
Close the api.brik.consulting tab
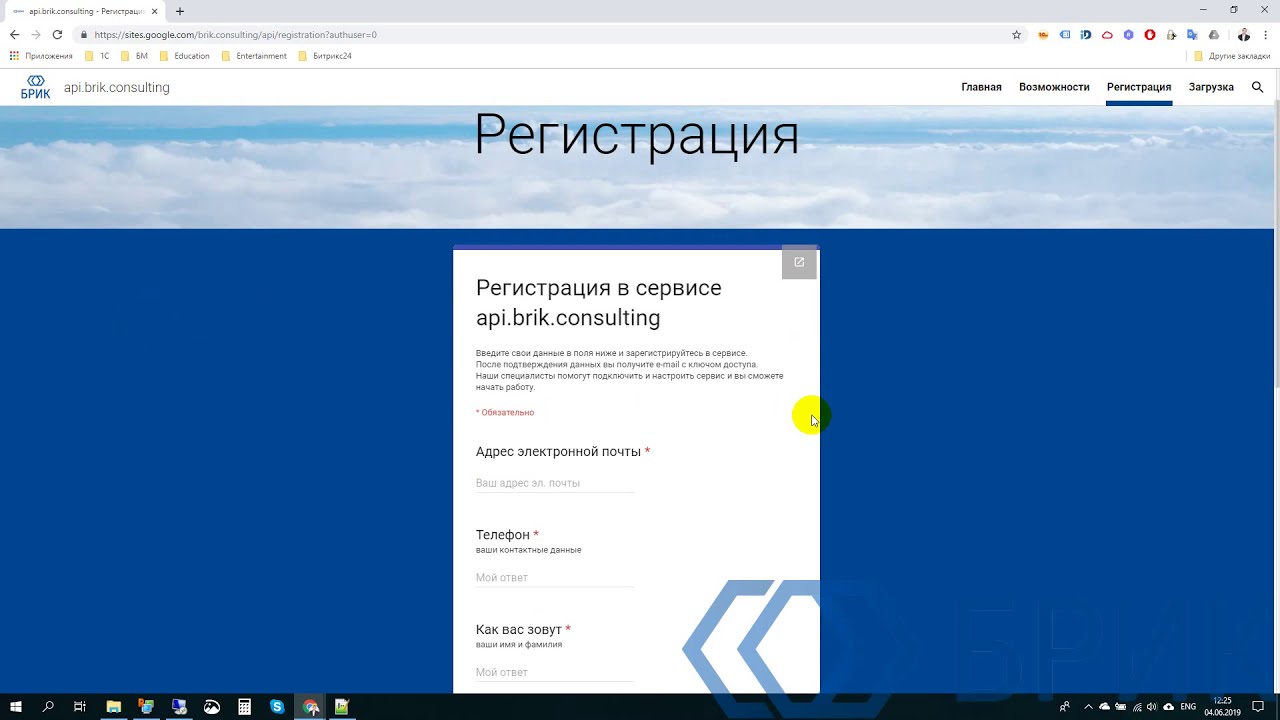pos(155,11)
